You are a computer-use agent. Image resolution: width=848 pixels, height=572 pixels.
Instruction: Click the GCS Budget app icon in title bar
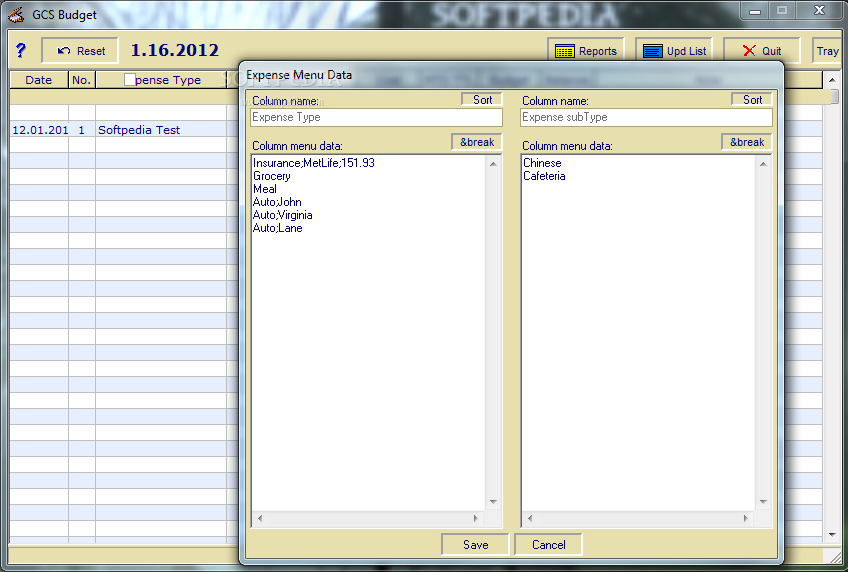[x=16, y=15]
